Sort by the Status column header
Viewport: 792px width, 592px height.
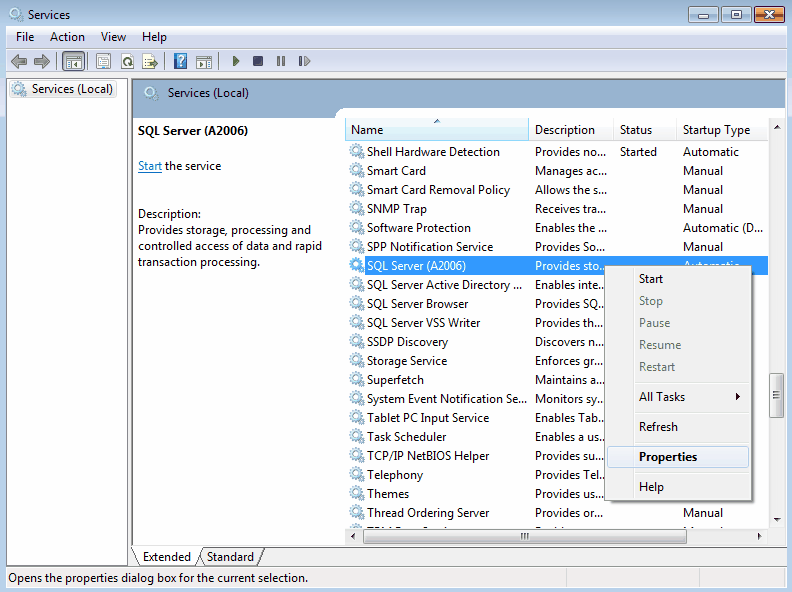(645, 130)
